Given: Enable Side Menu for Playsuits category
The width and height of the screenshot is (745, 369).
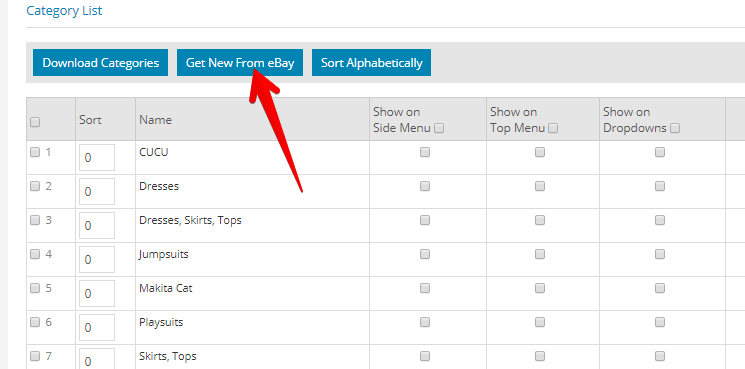Looking at the screenshot, I should tap(425, 322).
